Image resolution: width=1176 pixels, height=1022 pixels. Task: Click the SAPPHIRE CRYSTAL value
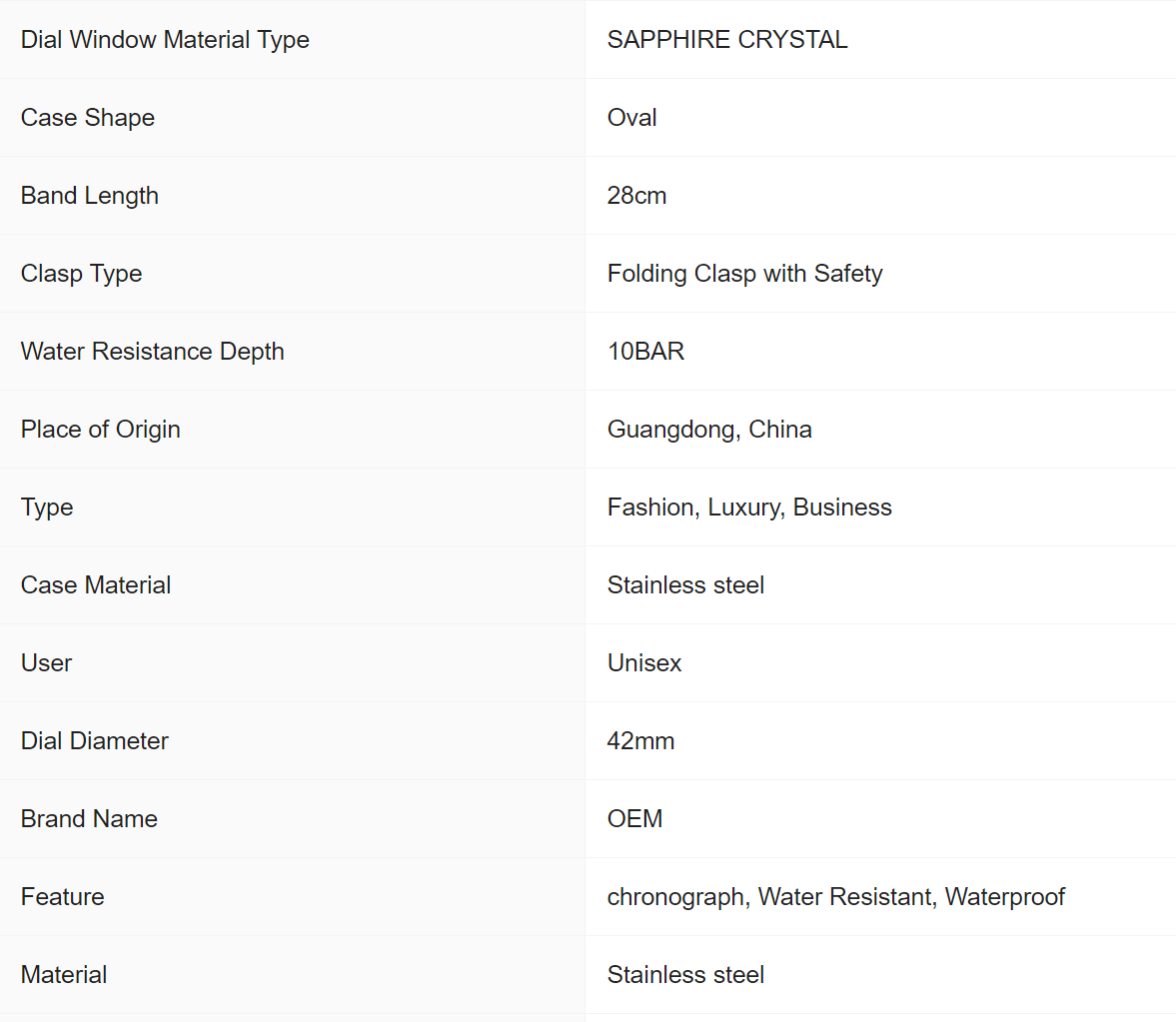point(727,40)
